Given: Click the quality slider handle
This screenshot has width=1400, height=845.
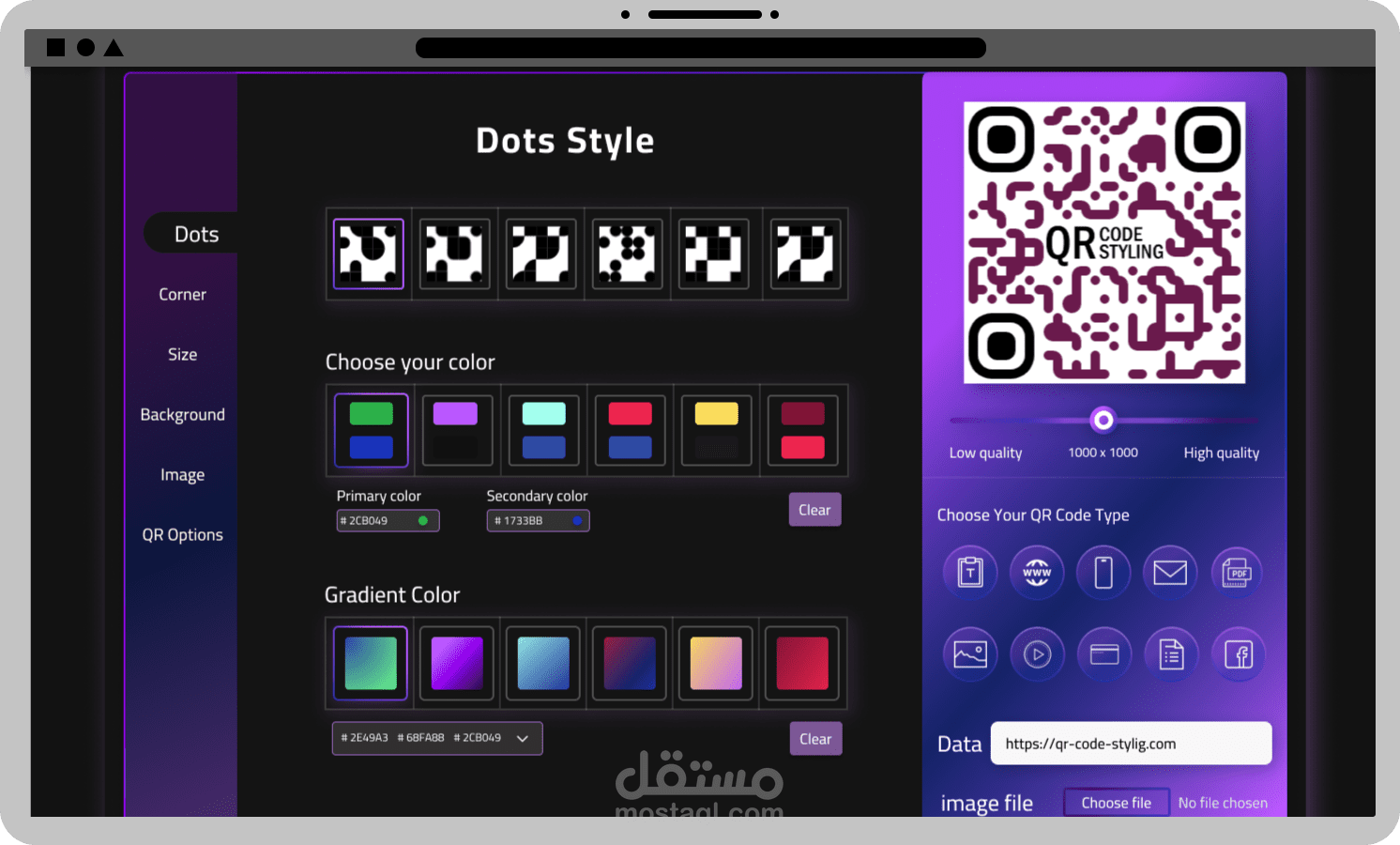Looking at the screenshot, I should pos(1103,420).
